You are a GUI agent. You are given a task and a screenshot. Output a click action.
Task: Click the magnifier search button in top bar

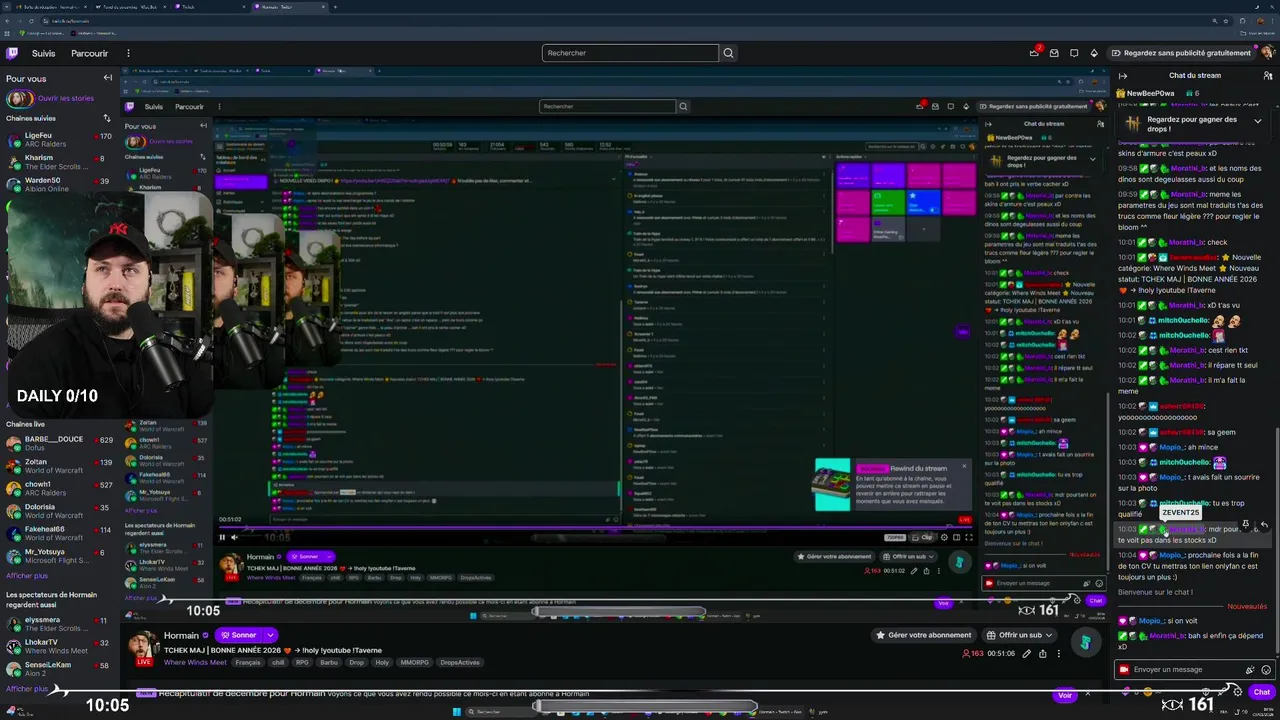click(729, 53)
